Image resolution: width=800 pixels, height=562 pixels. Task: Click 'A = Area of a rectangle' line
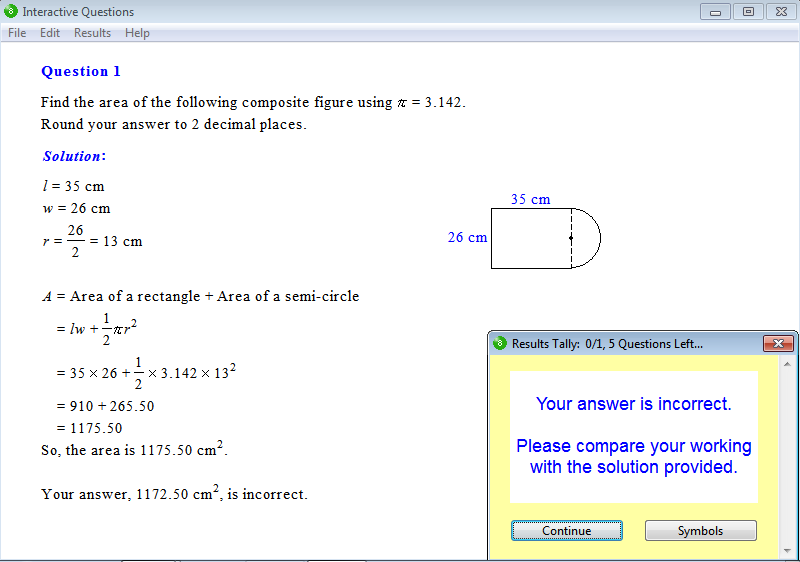coord(201,296)
